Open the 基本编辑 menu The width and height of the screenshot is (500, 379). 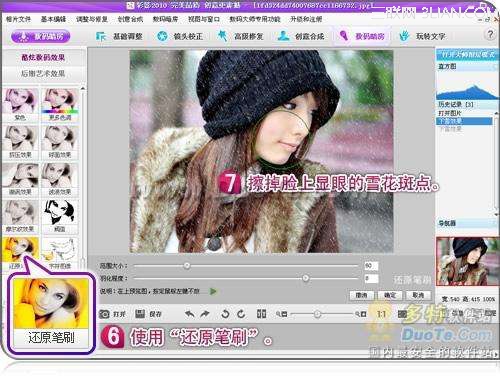(53, 19)
